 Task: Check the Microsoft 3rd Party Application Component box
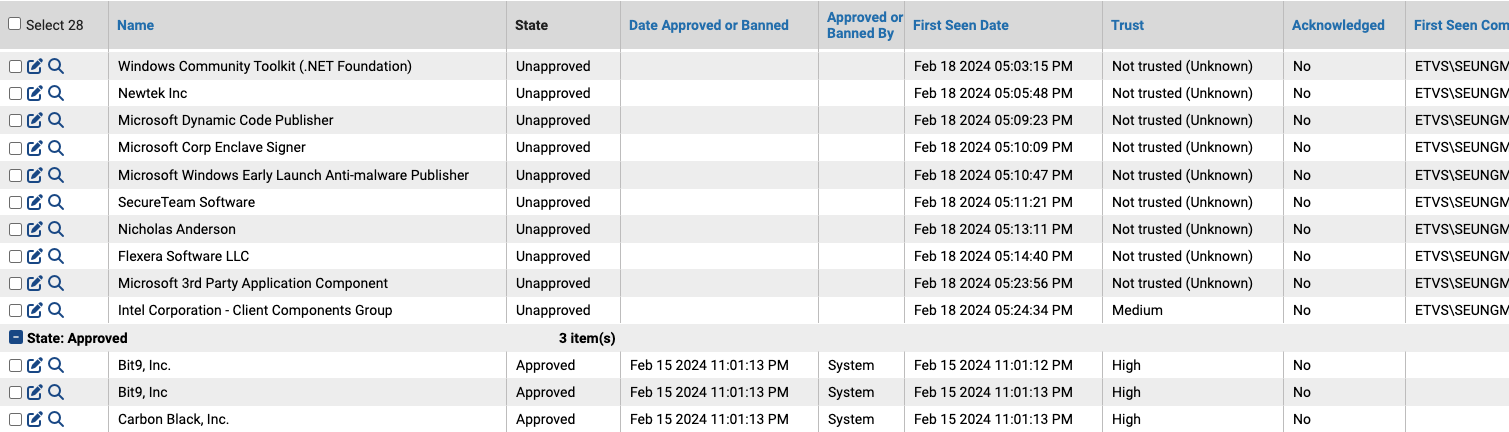(x=15, y=284)
